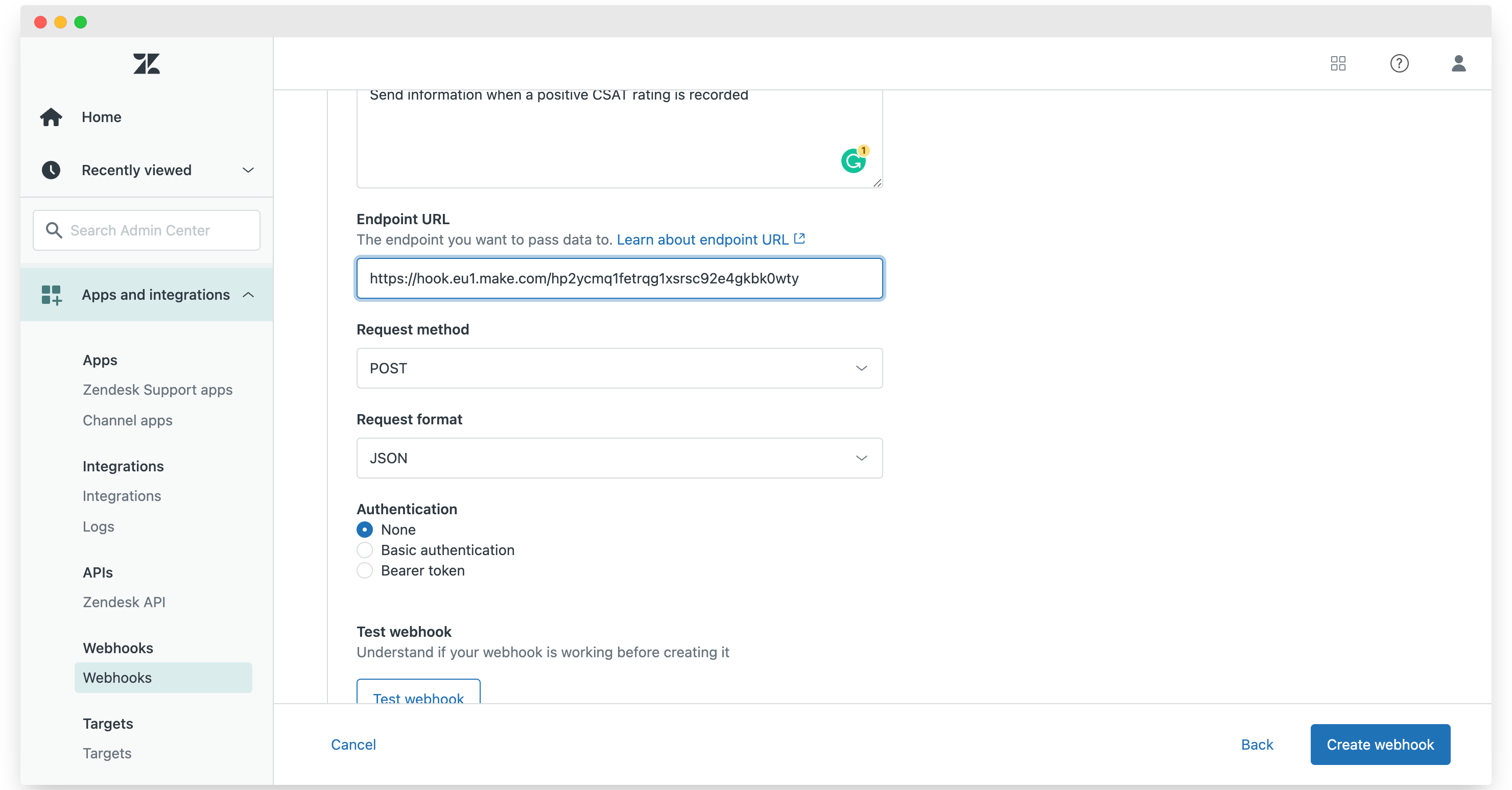This screenshot has height=790, width=1512.
Task: Click the Search Admin Center field
Action: [146, 230]
